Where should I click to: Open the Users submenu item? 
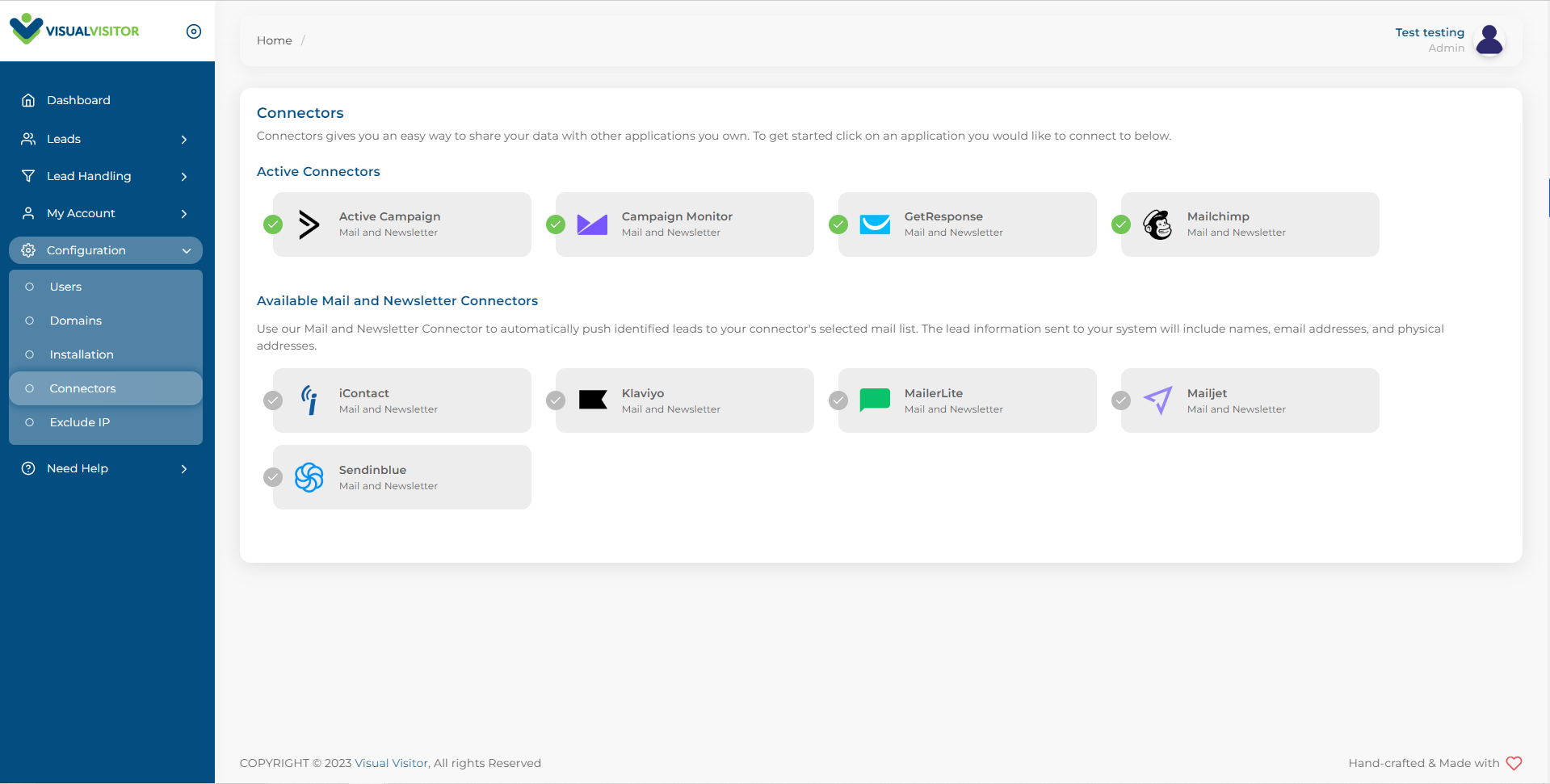[x=106, y=287]
